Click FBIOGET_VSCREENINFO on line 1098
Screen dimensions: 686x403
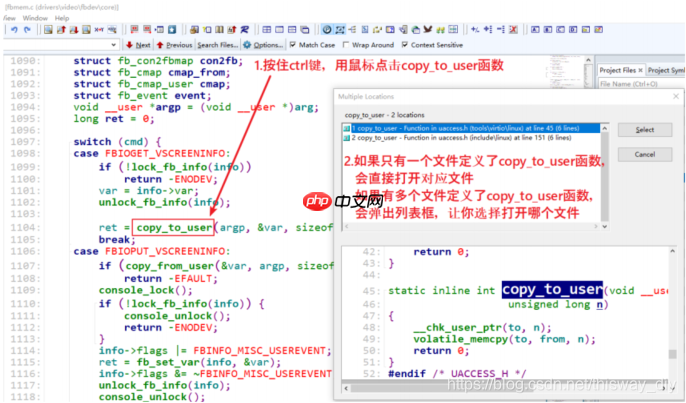point(167,154)
